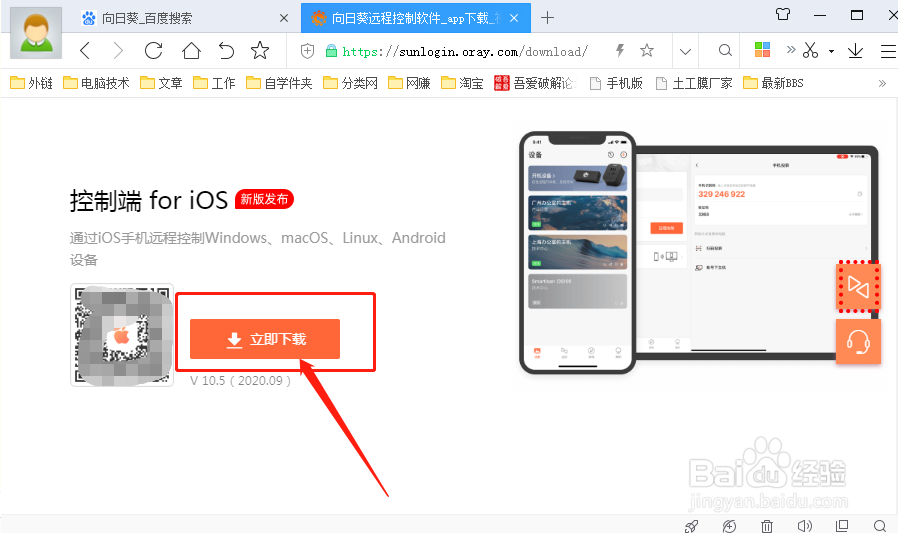Screen dimensions: 898x533
Task: Open the 吾爱破解论 bookmark
Action: 534,84
